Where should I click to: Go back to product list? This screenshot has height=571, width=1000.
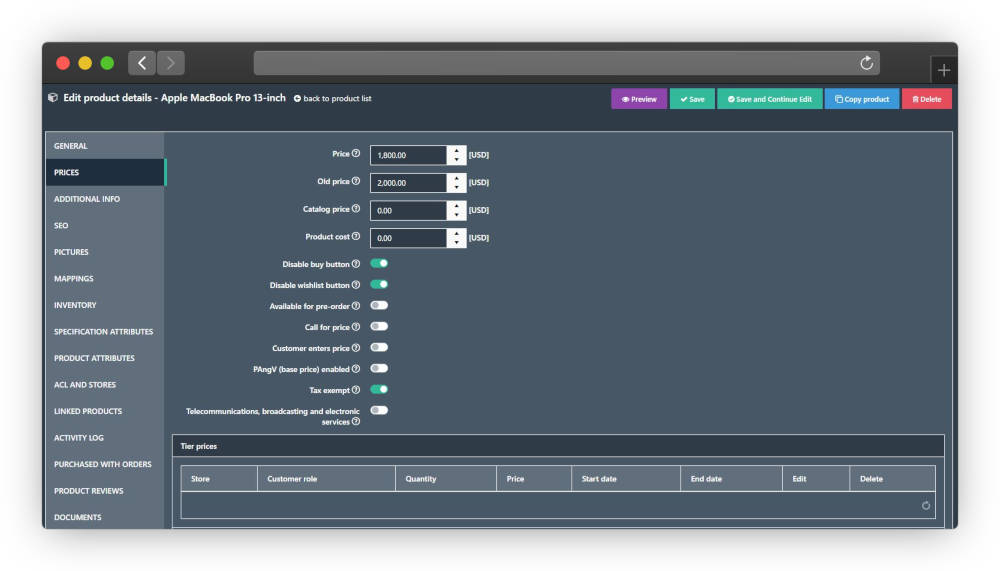[x=332, y=99]
